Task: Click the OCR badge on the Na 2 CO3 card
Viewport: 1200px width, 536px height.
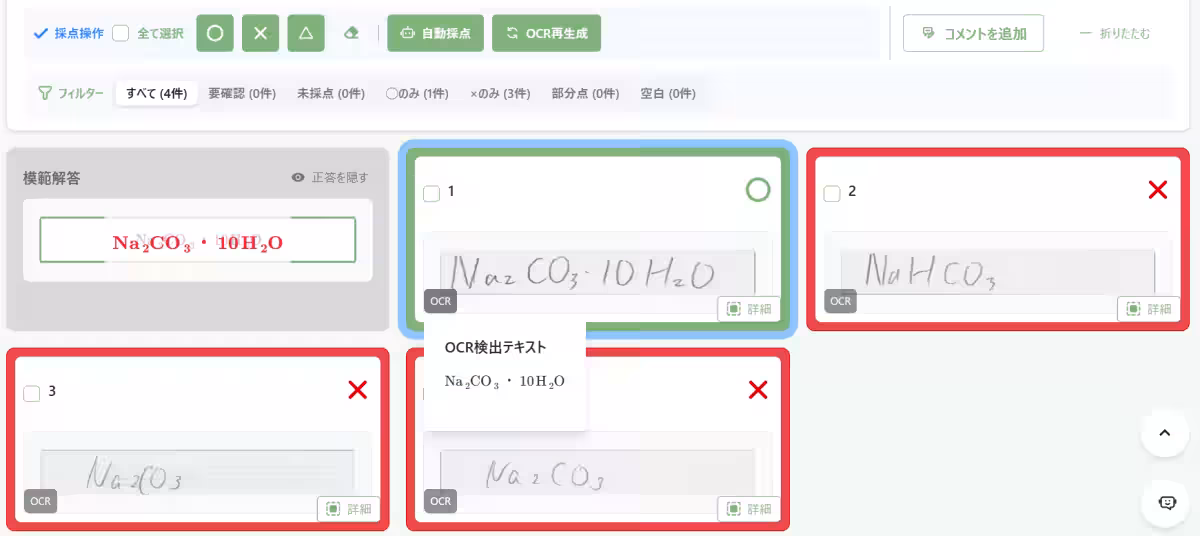Action: click(x=441, y=501)
